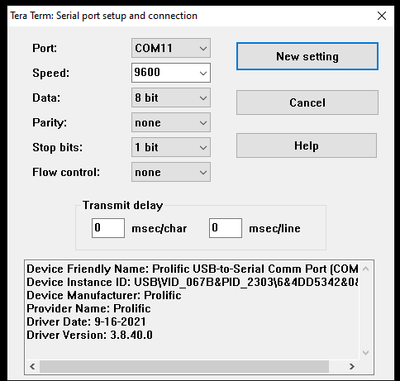The width and height of the screenshot is (400, 381).
Task: Click the Device Friendly Name line
Action: [192, 269]
